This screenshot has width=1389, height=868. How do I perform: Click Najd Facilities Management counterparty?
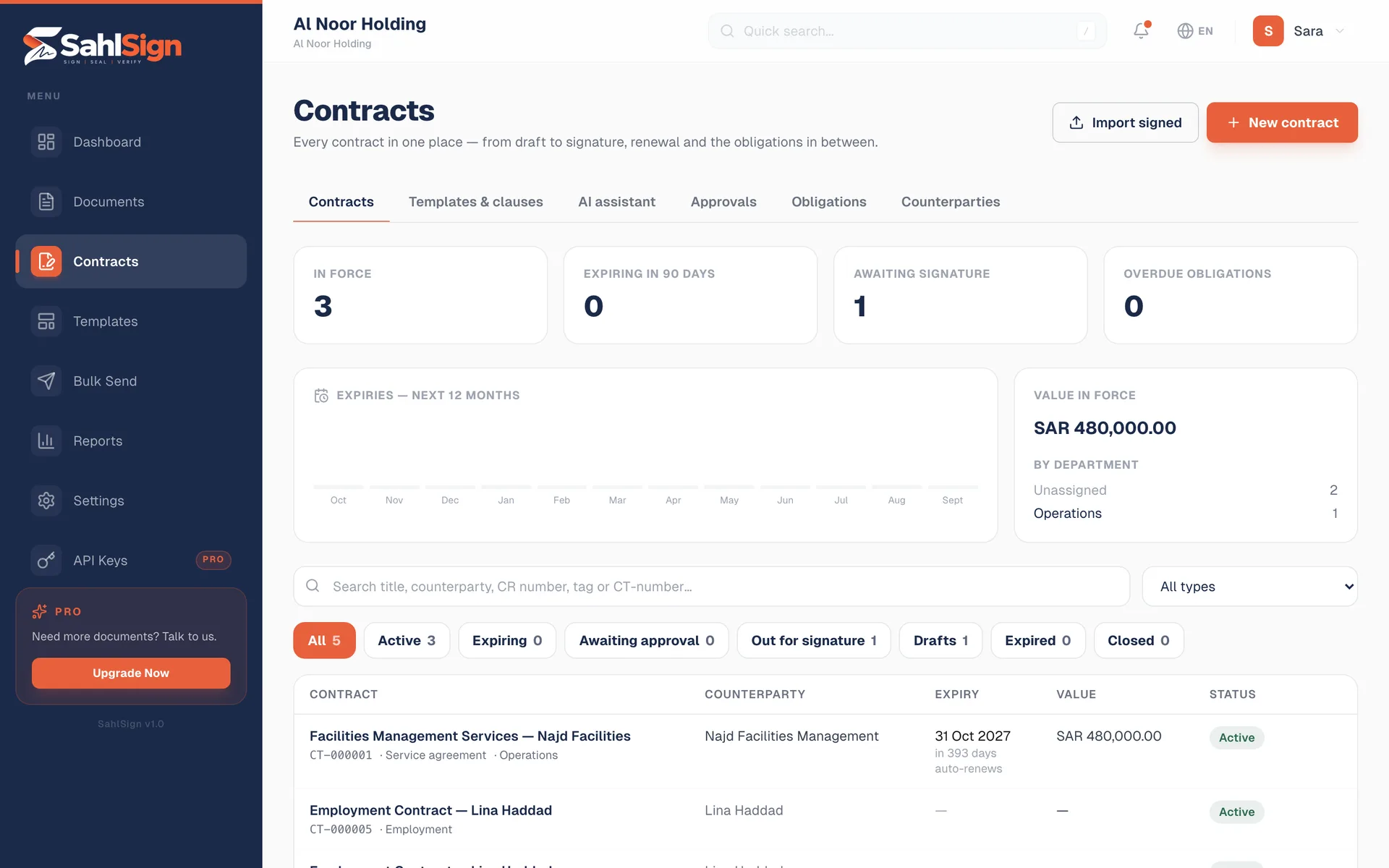point(791,736)
